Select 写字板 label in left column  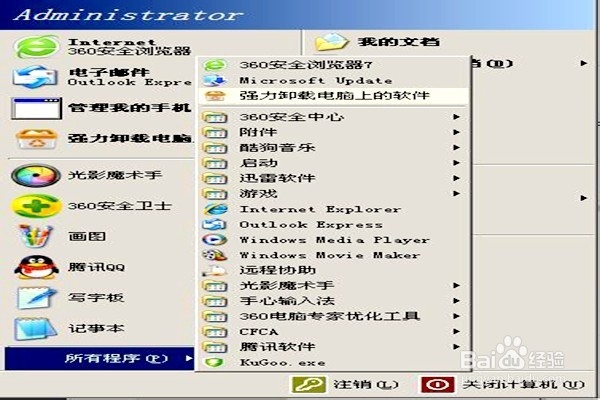click(96, 297)
